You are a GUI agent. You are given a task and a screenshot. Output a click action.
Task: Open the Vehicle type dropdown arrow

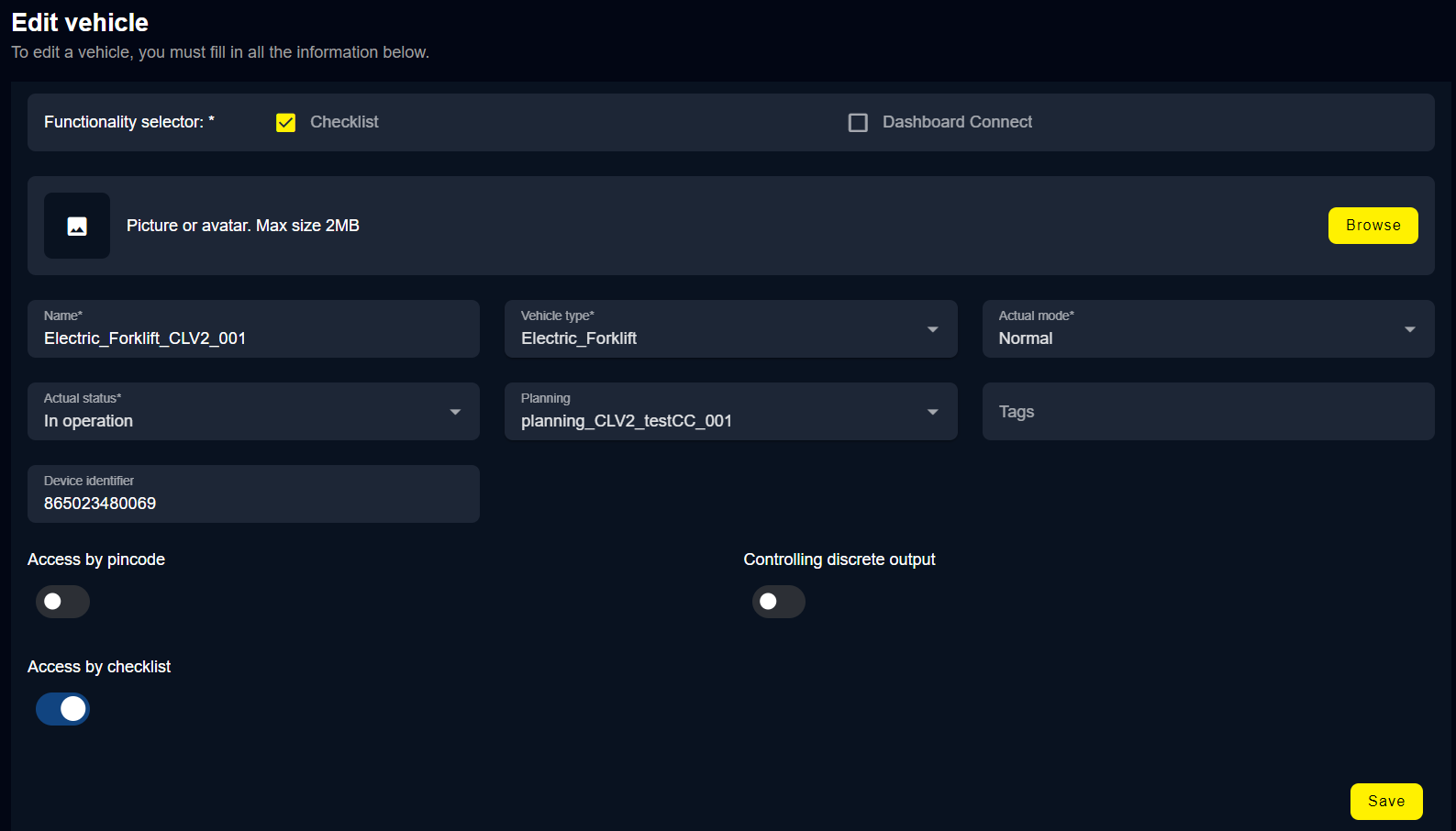932,329
